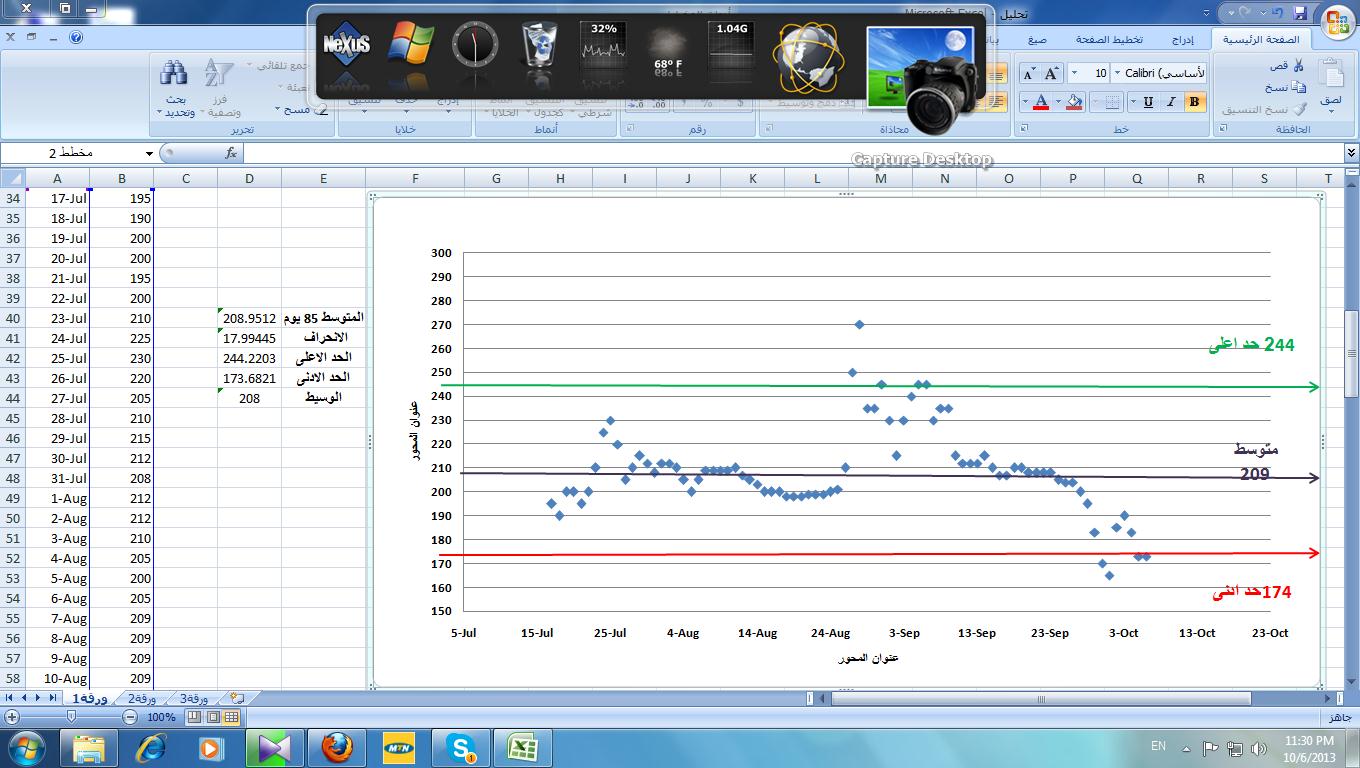Select cell E44 labeled الوسيط

click(x=323, y=398)
